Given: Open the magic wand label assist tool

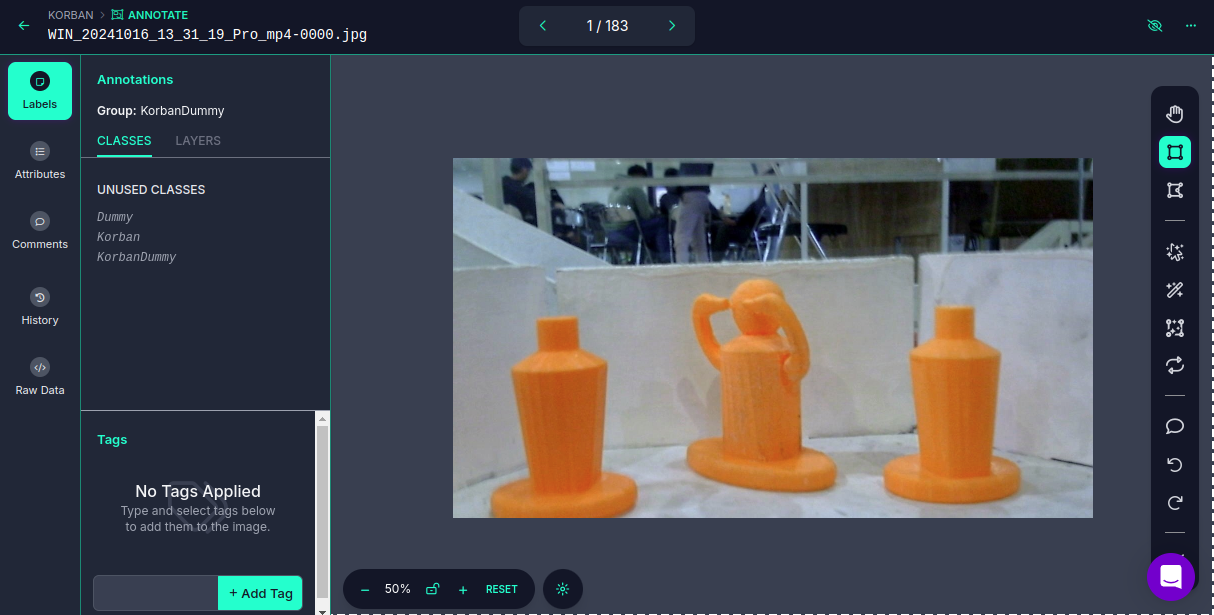Looking at the screenshot, I should [1175, 290].
